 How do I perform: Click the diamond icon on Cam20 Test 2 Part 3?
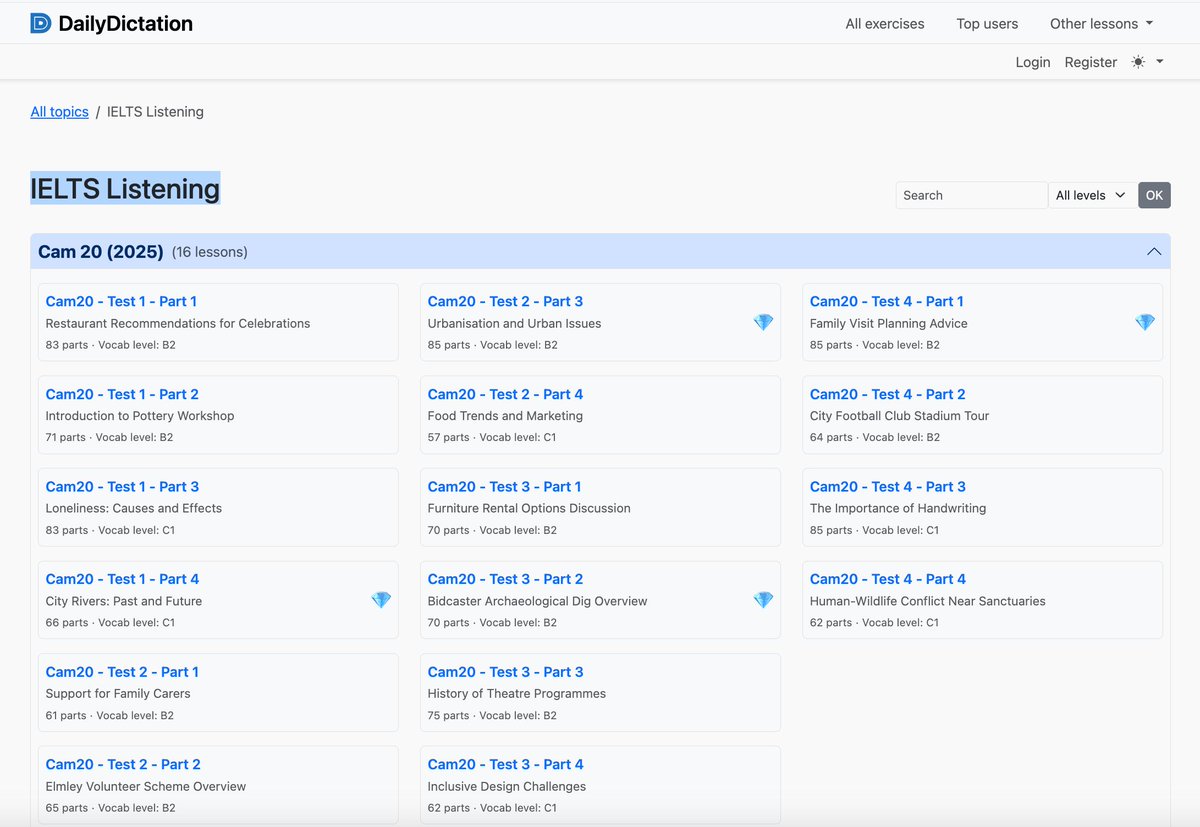point(763,322)
